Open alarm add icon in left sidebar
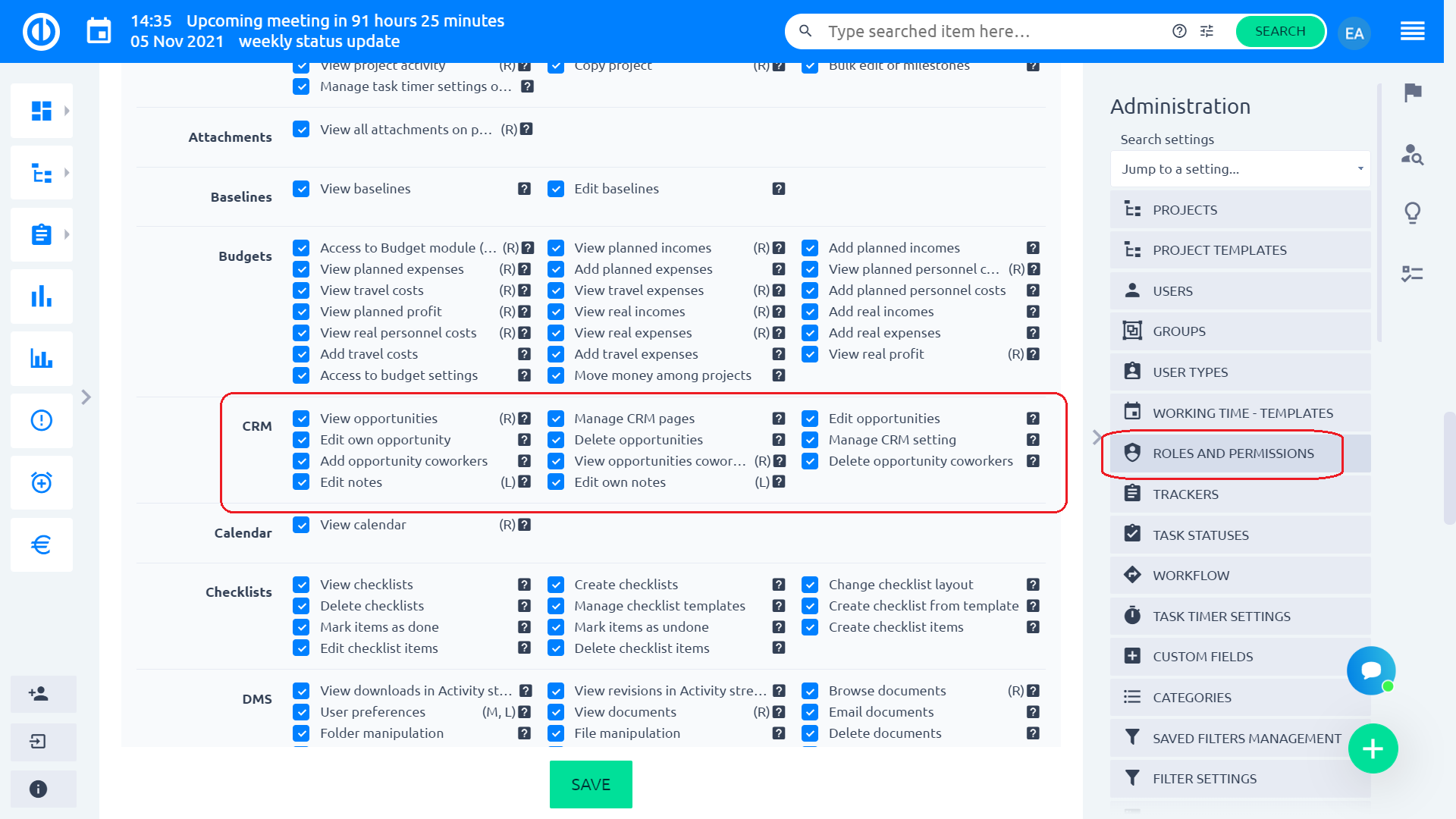The height and width of the screenshot is (819, 1456). coord(42,482)
